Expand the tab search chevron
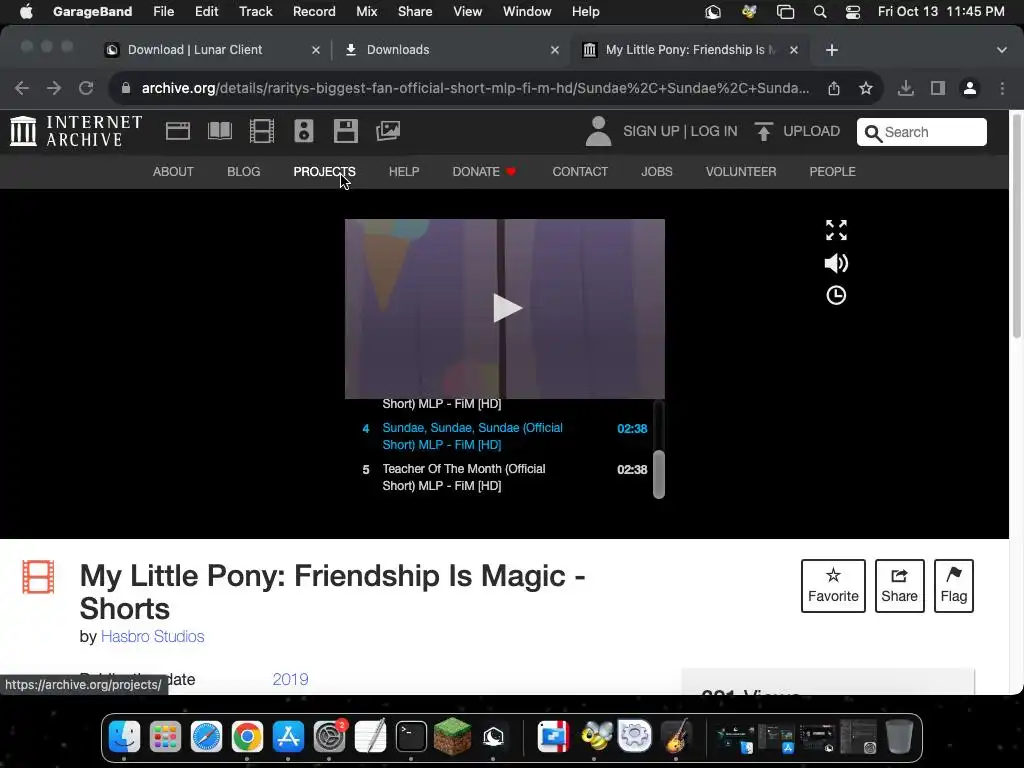This screenshot has height=768, width=1024. point(1002,50)
